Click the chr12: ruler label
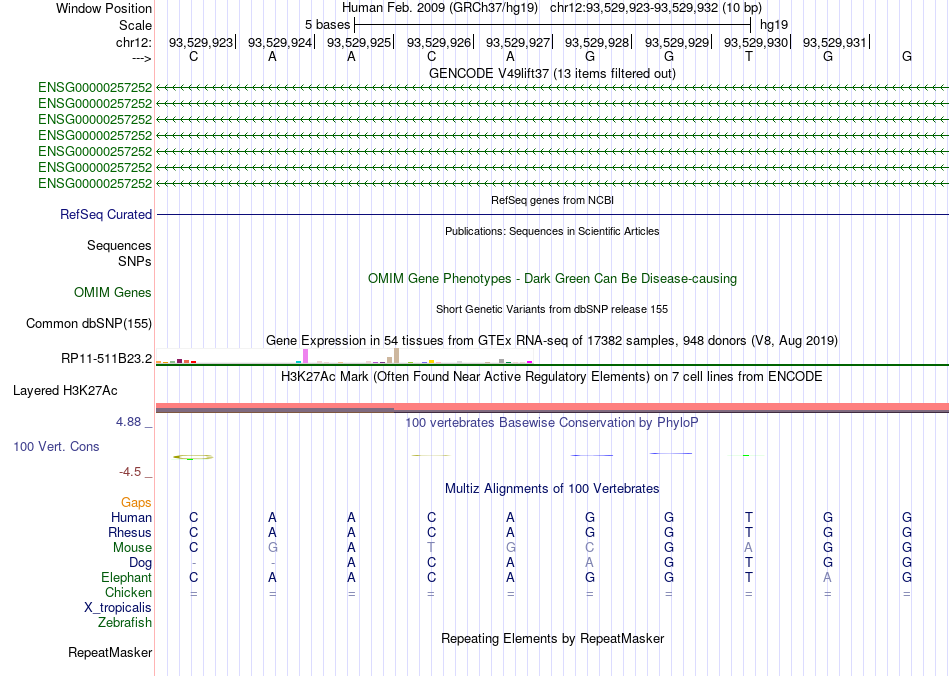Screen dimensions: 950x676 (133, 42)
